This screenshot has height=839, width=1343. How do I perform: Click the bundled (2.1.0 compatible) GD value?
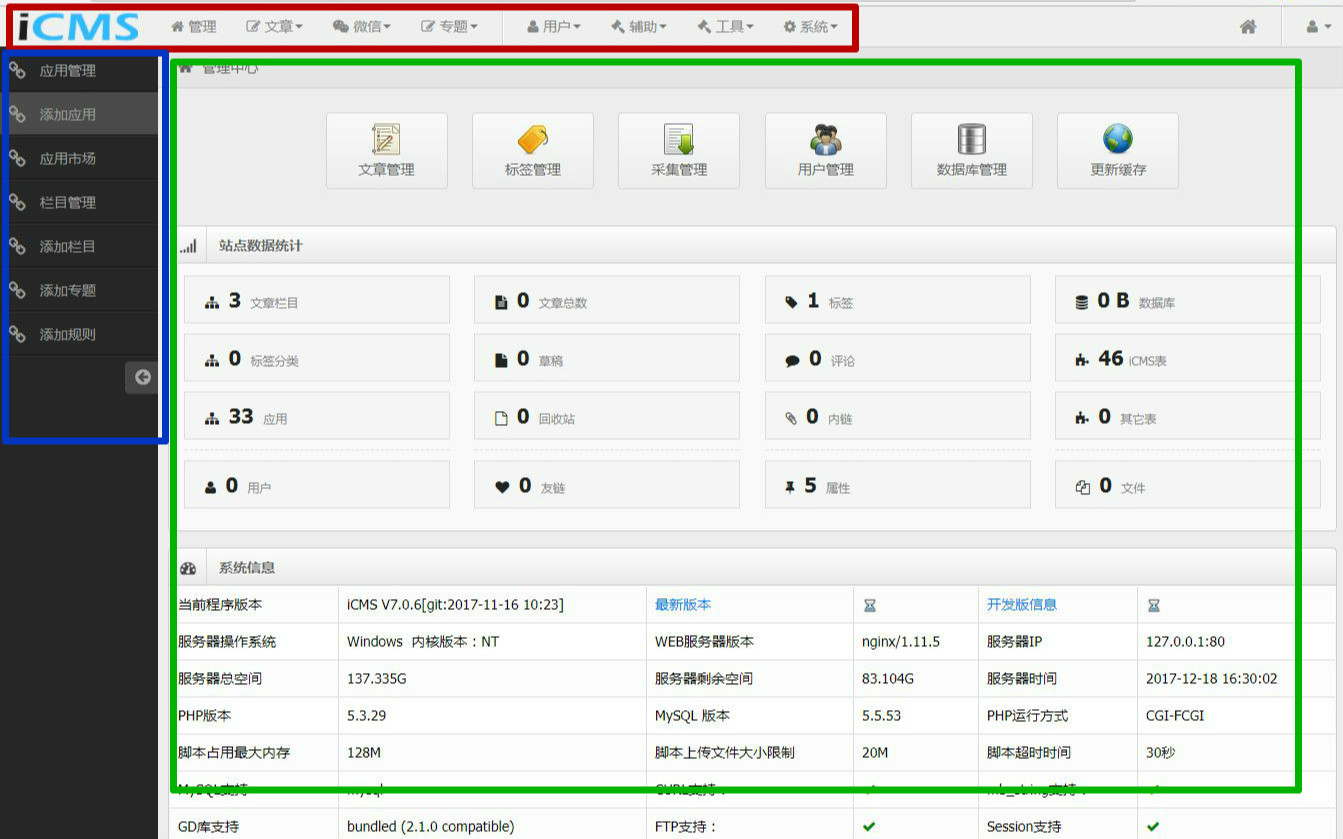(430, 827)
